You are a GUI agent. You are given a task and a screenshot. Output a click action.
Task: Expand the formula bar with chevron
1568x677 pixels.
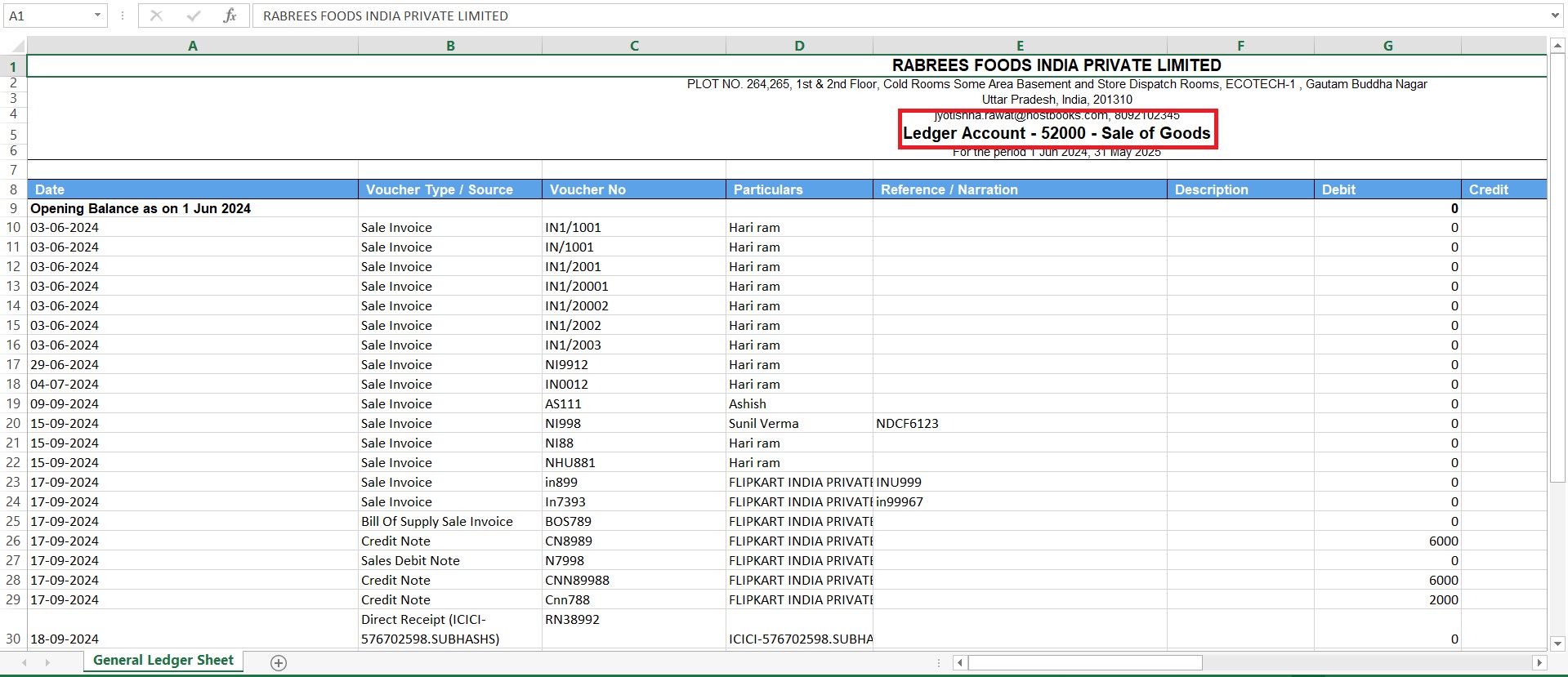[1554, 16]
